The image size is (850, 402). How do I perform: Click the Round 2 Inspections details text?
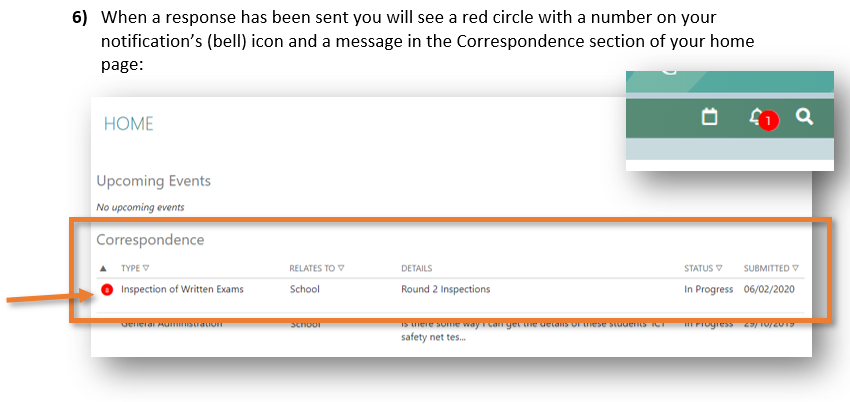click(x=445, y=290)
